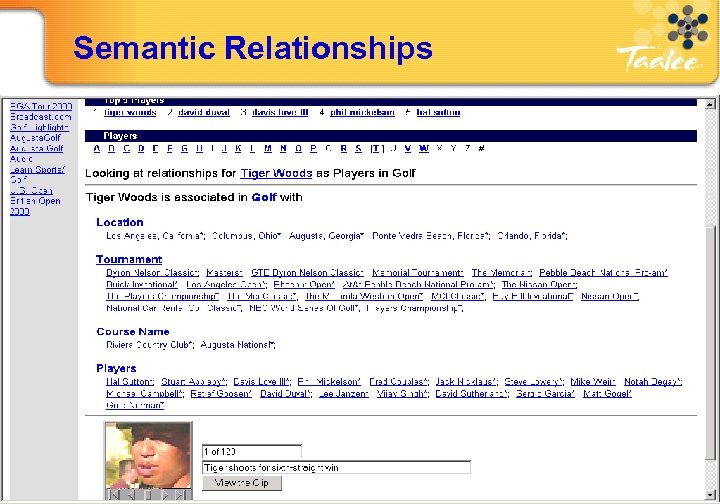The image size is (720, 504).
Task: Open Byron Nelson Classic tournament link
Action: [152, 273]
